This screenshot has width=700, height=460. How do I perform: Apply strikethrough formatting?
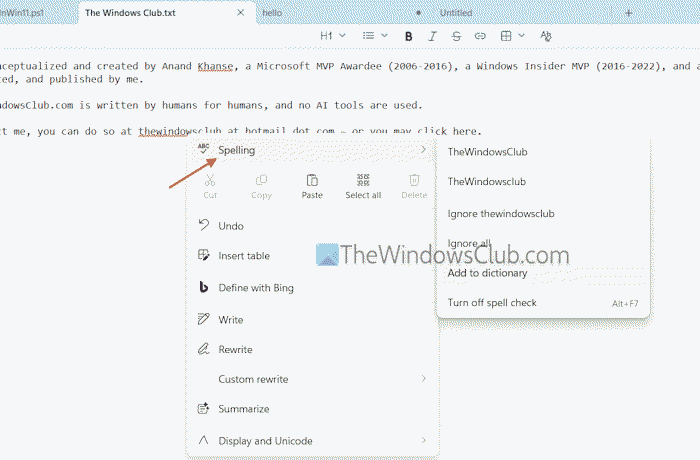456,36
